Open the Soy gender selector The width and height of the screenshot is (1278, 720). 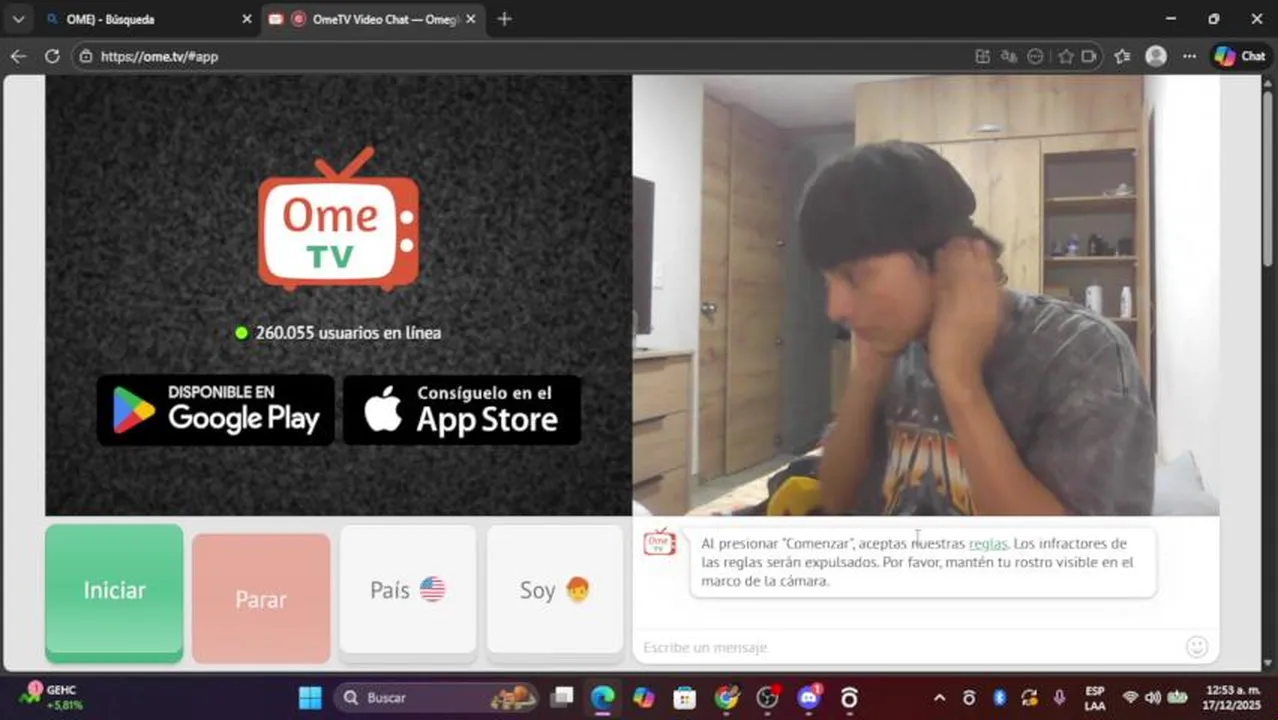[555, 590]
